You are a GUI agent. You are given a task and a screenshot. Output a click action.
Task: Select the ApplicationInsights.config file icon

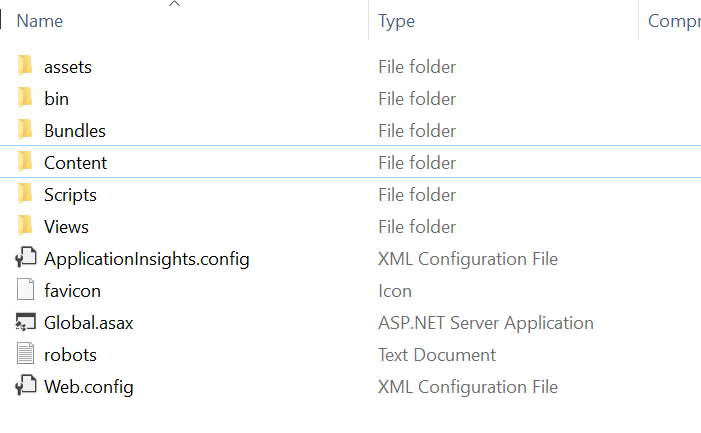pos(25,258)
